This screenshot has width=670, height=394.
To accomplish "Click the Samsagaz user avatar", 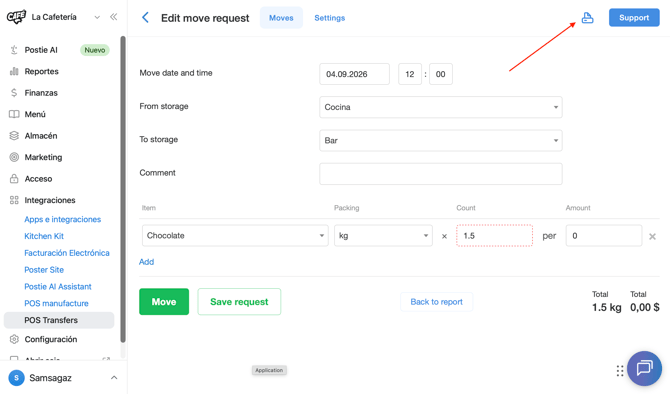I will click(16, 378).
